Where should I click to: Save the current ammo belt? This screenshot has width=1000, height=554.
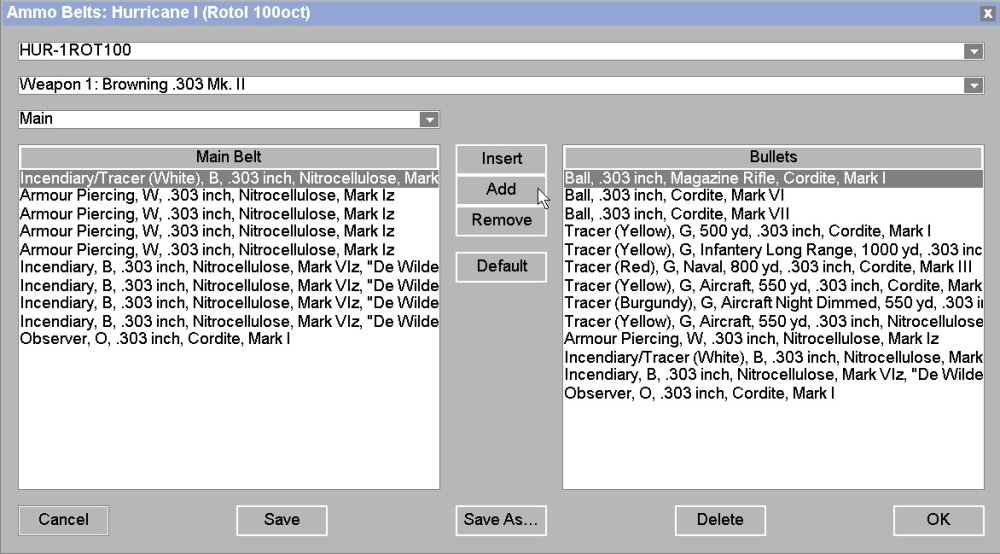282,519
